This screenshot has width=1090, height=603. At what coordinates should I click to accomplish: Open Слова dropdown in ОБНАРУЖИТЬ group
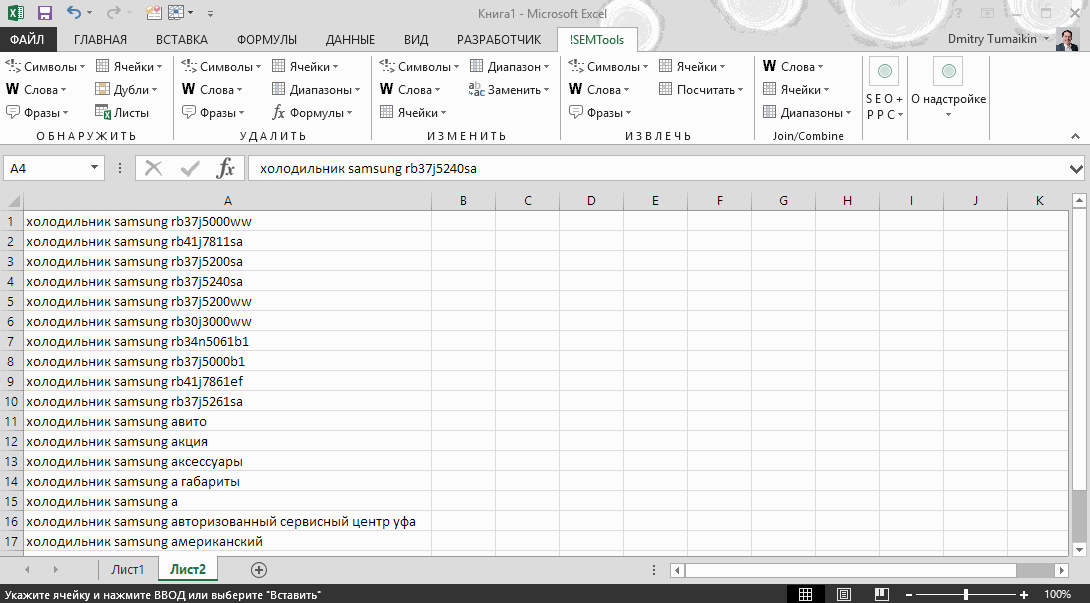point(36,90)
